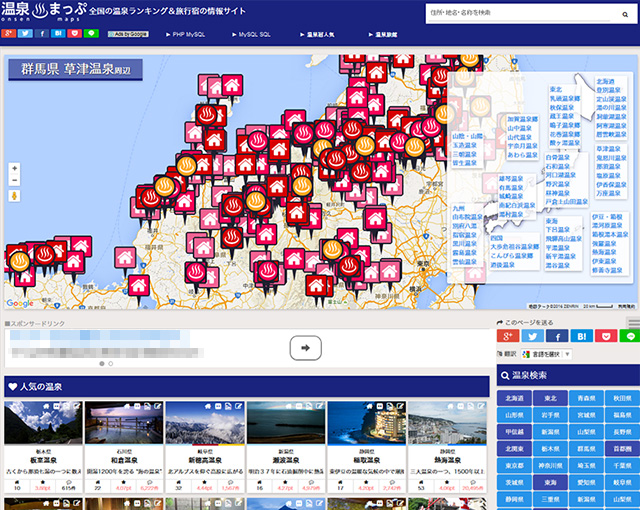Click the Facebook icon in the sidebar share row
Screen dimensions: 640x510
557,336
